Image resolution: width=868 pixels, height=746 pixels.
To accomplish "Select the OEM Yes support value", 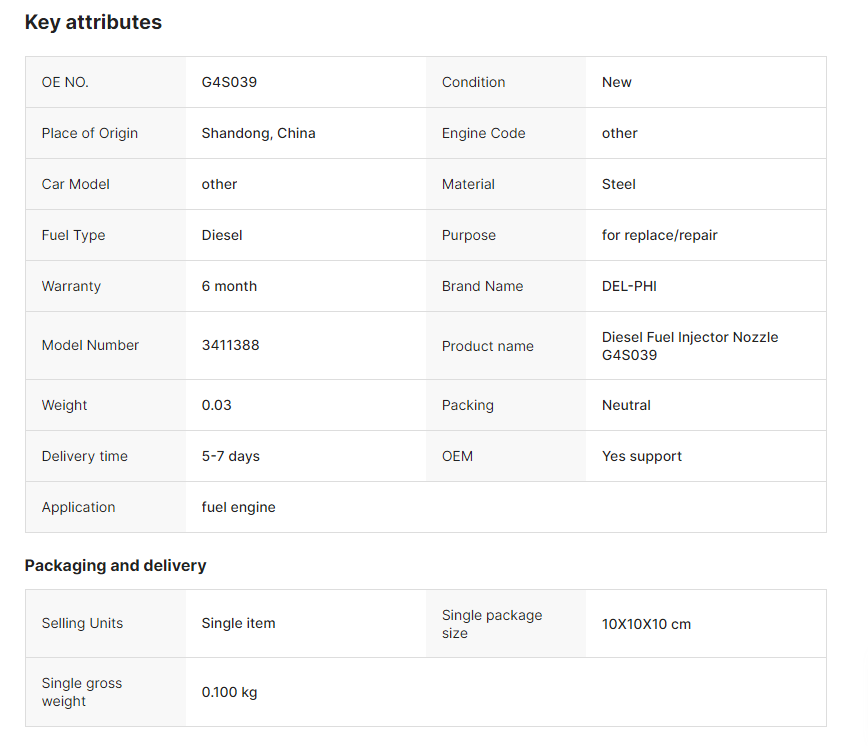I will click(642, 456).
